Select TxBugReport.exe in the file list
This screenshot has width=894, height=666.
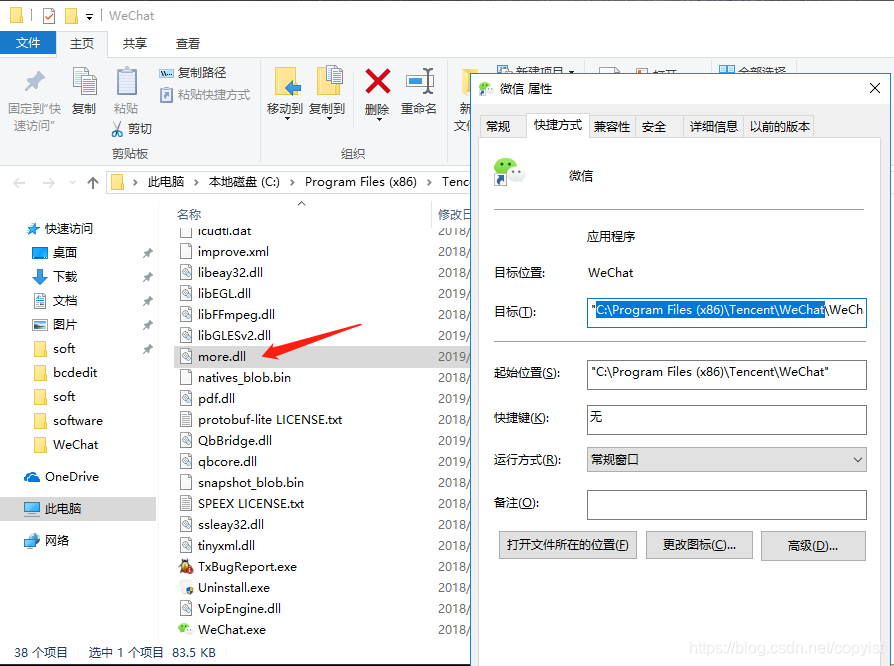coord(247,567)
